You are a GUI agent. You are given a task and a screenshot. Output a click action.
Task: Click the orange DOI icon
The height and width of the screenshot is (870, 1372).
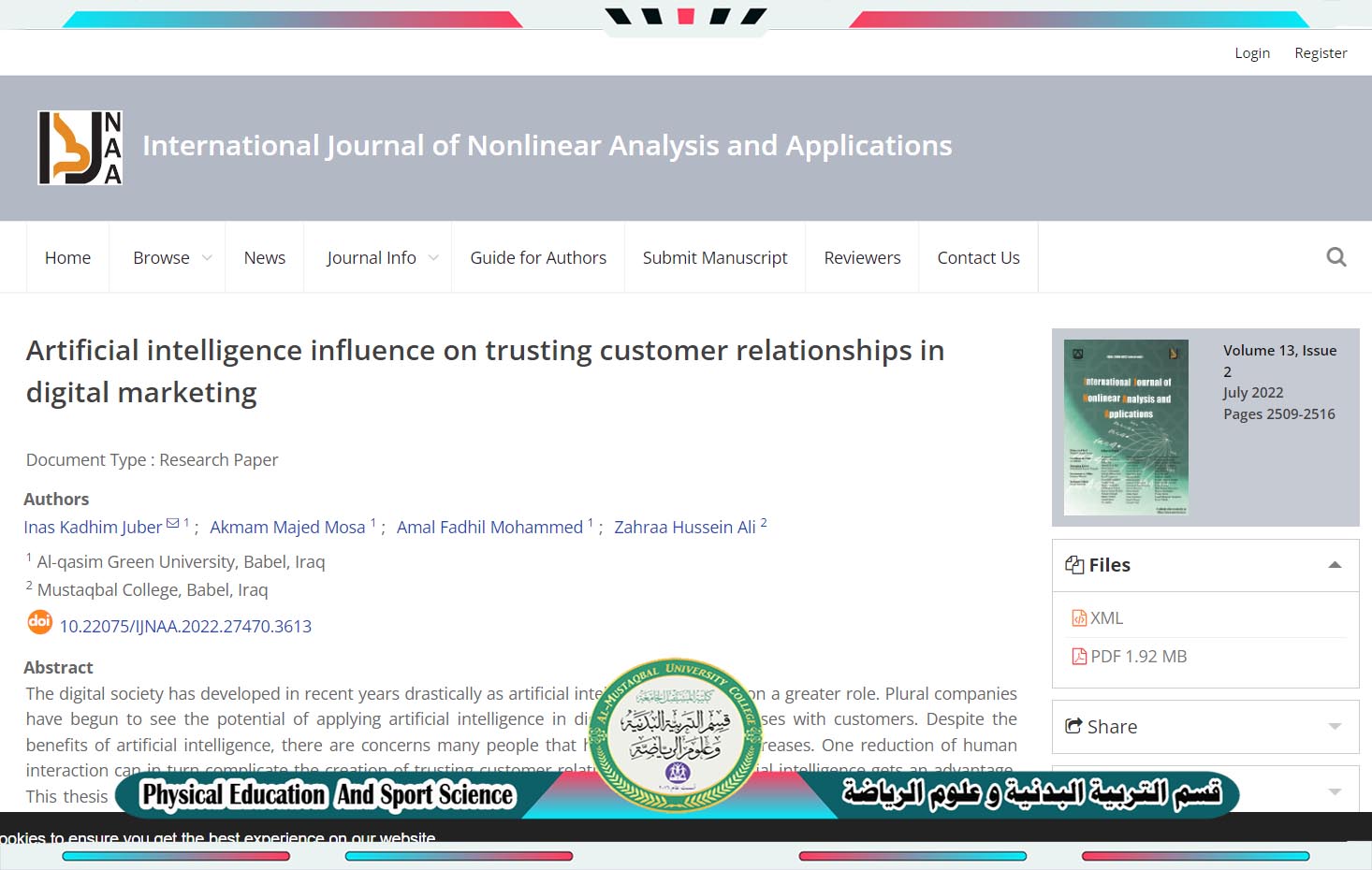pyautogui.click(x=39, y=622)
